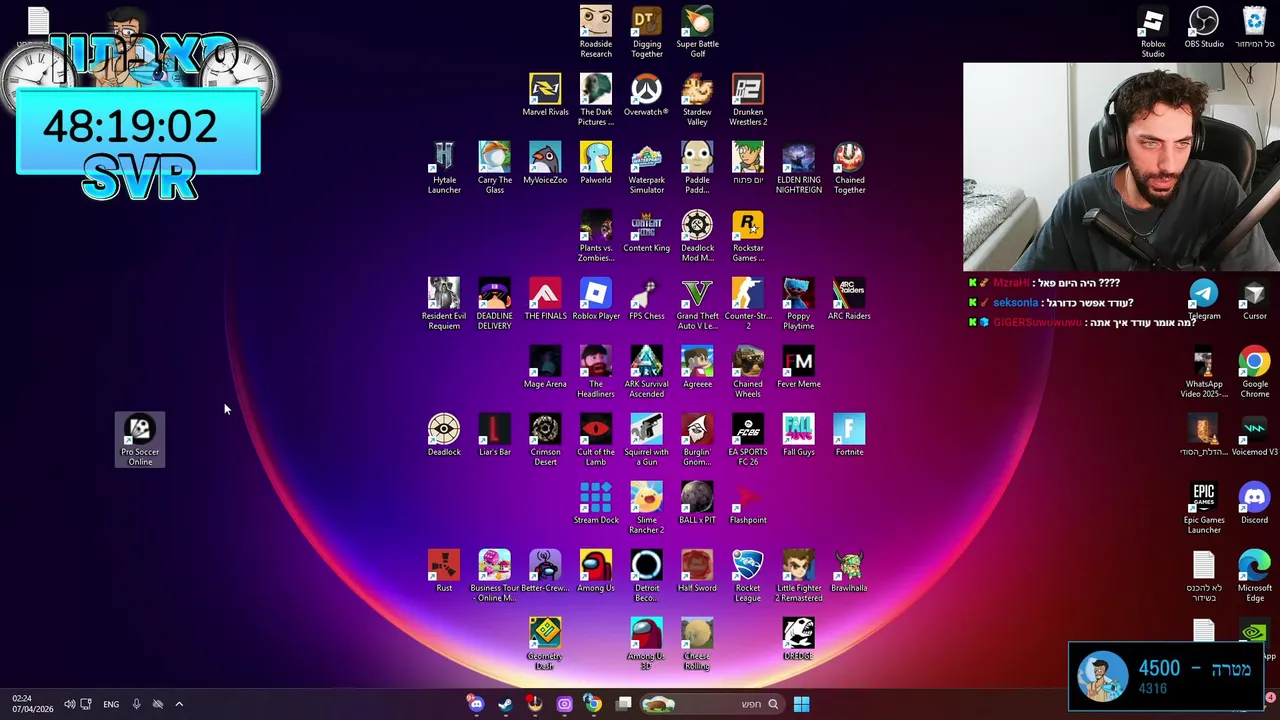
Task: Launch the Digging Together game icon
Action: [647, 32]
